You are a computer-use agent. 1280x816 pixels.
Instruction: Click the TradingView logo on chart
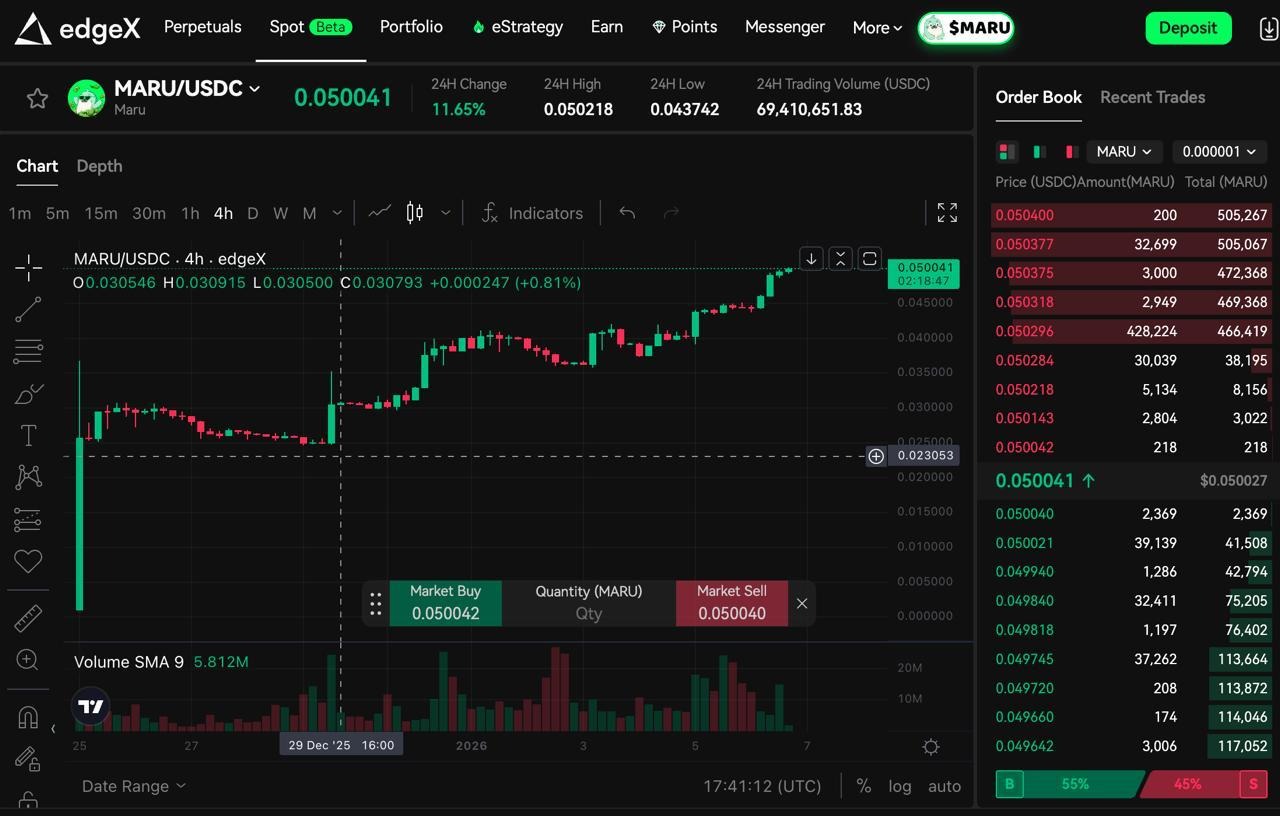click(x=91, y=706)
